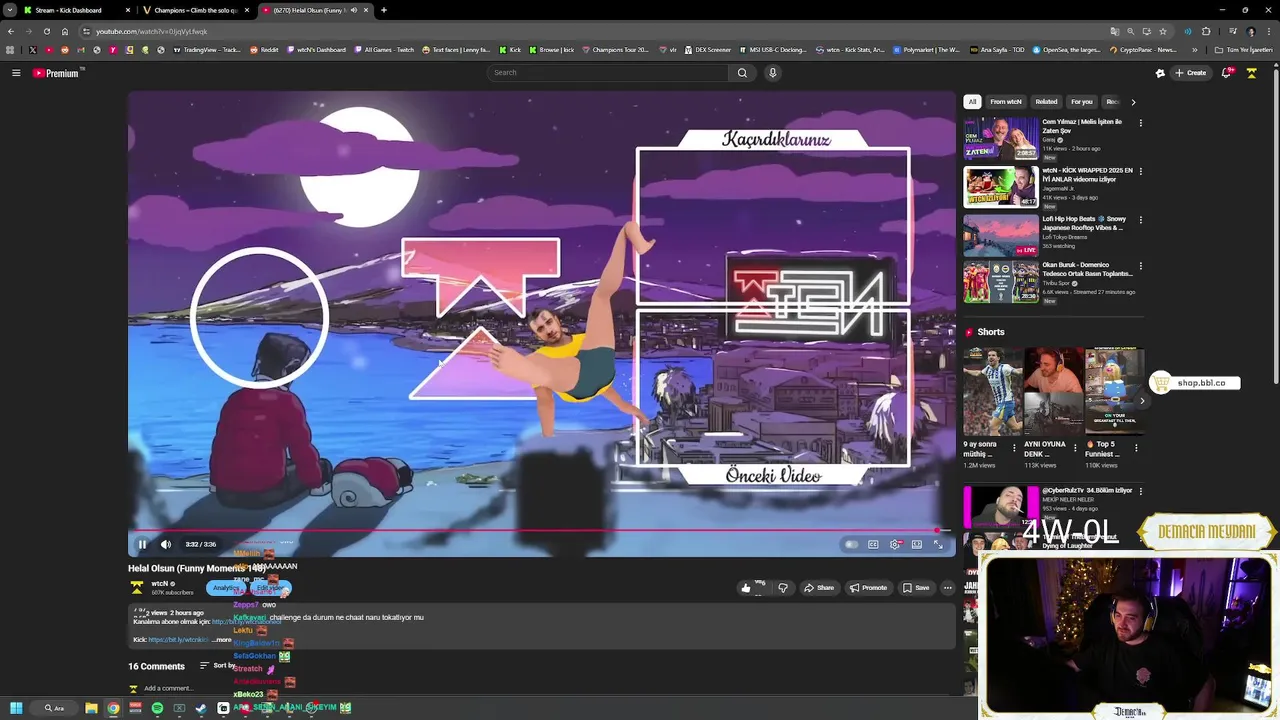The image size is (1280, 720).
Task: Open YouTube notifications bell
Action: (1227, 73)
